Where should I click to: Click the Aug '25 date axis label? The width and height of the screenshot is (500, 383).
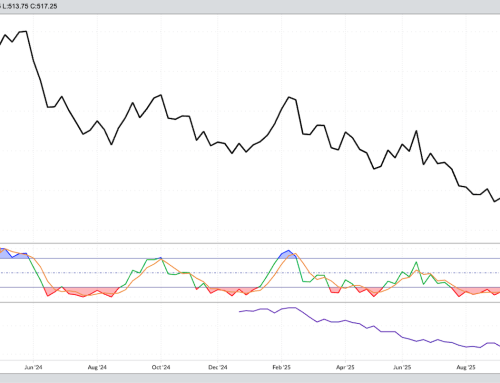click(x=466, y=367)
